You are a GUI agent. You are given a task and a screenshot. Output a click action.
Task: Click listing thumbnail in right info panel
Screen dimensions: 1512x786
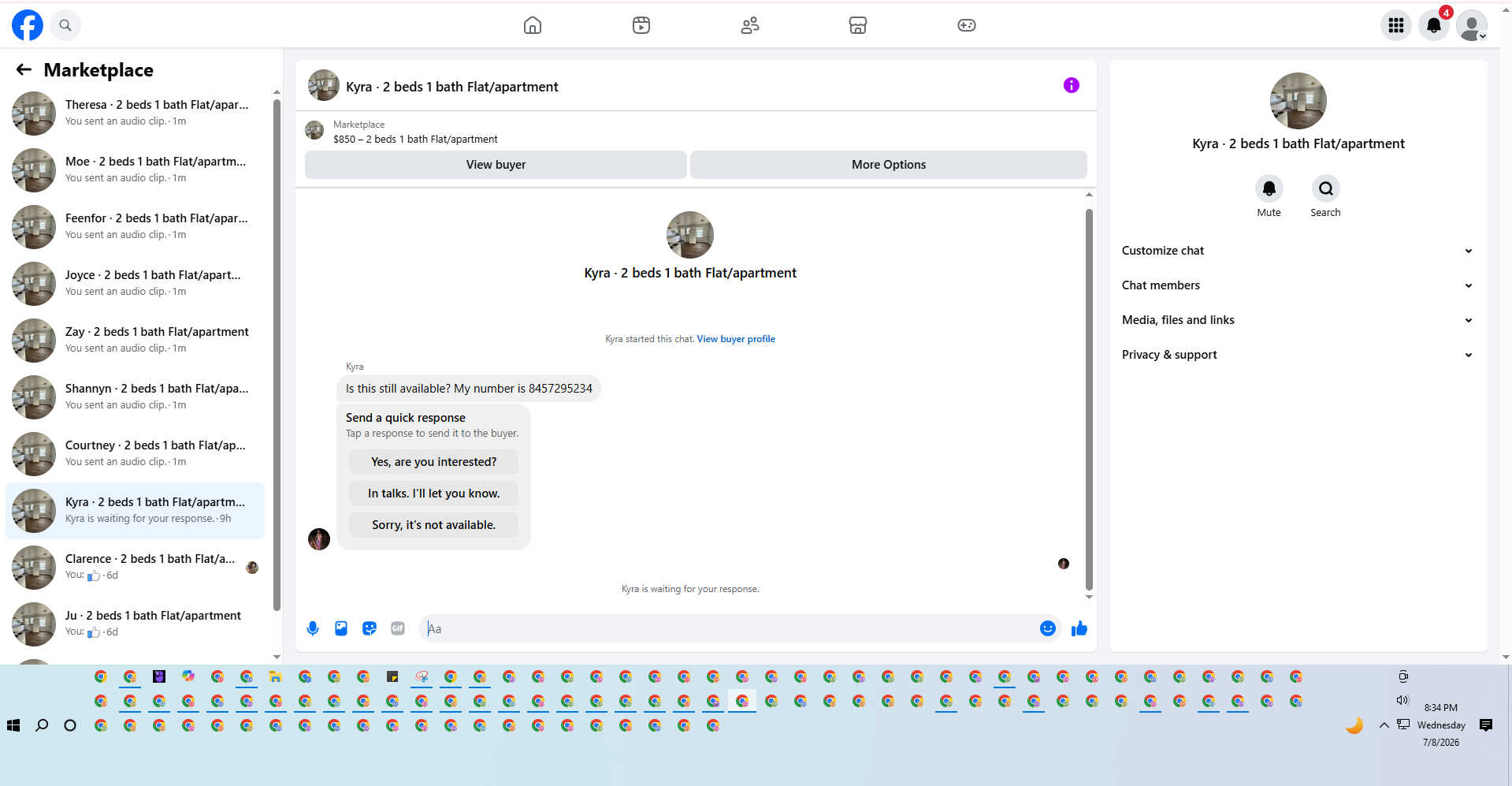click(x=1298, y=101)
